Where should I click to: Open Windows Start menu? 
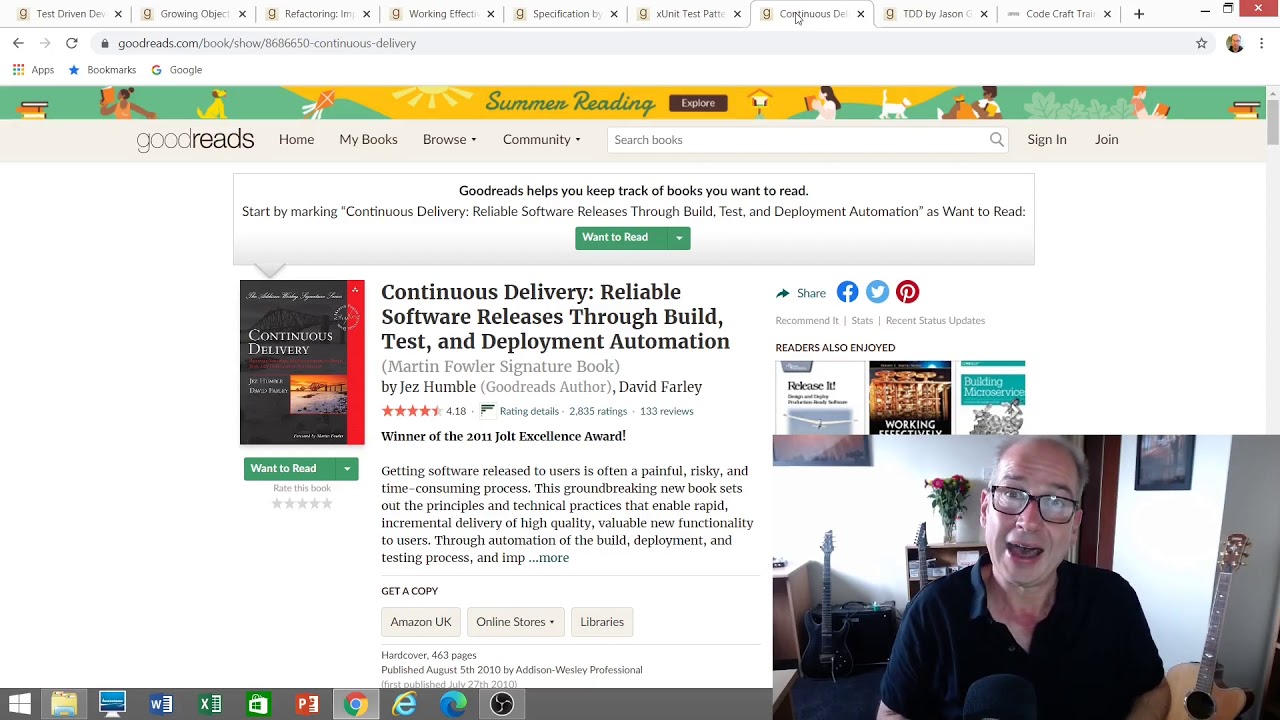[x=19, y=704]
